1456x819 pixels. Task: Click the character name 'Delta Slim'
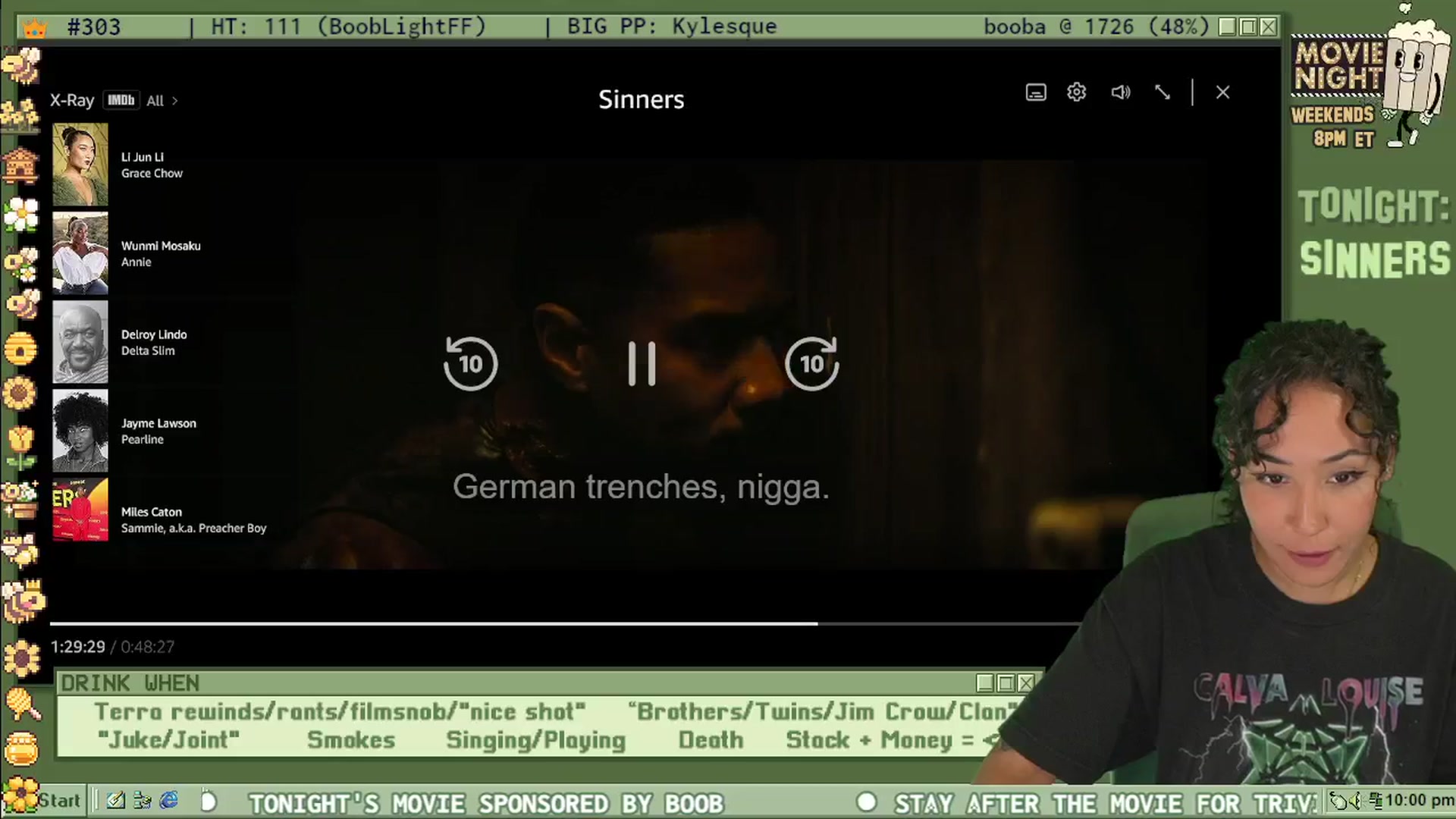(x=148, y=351)
